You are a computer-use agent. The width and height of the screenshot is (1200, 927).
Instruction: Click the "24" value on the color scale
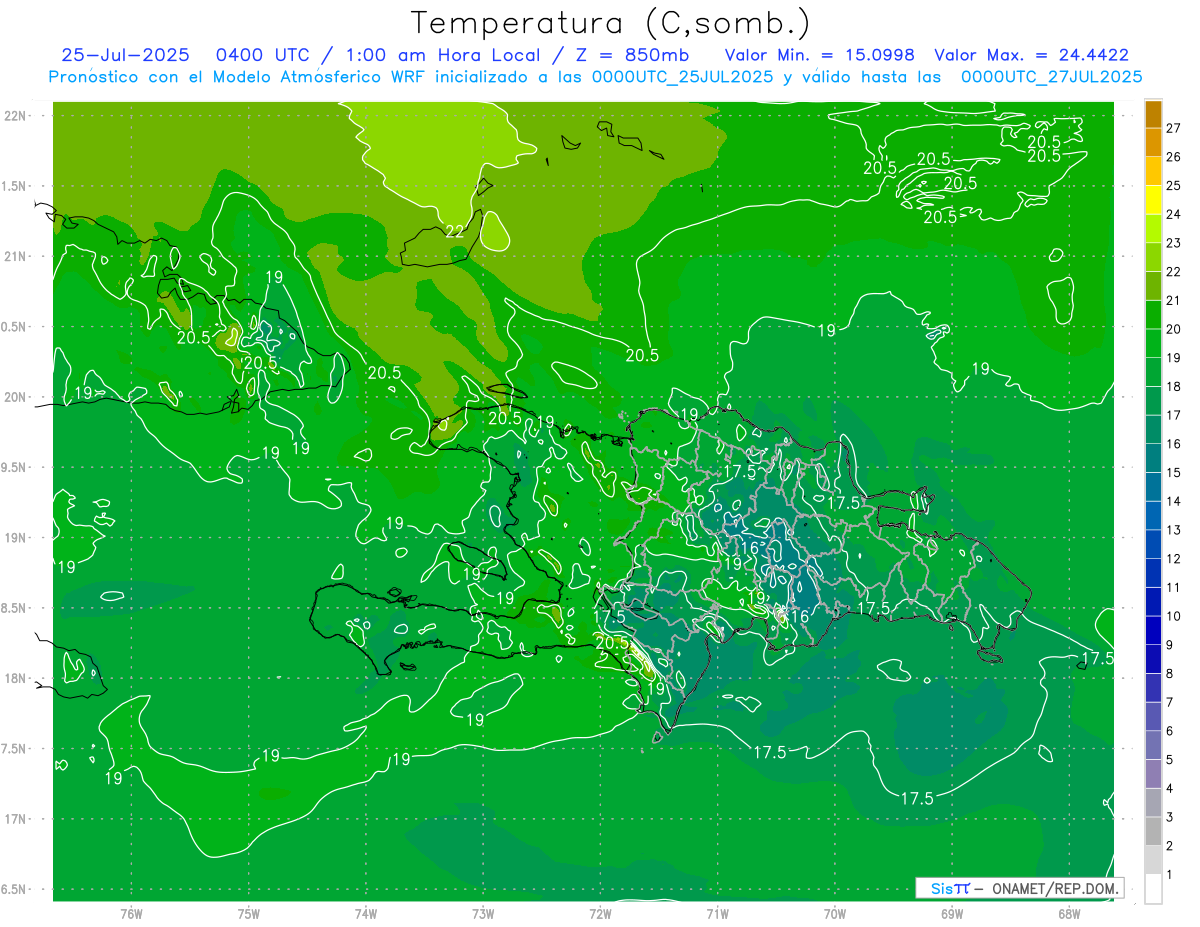click(1174, 214)
